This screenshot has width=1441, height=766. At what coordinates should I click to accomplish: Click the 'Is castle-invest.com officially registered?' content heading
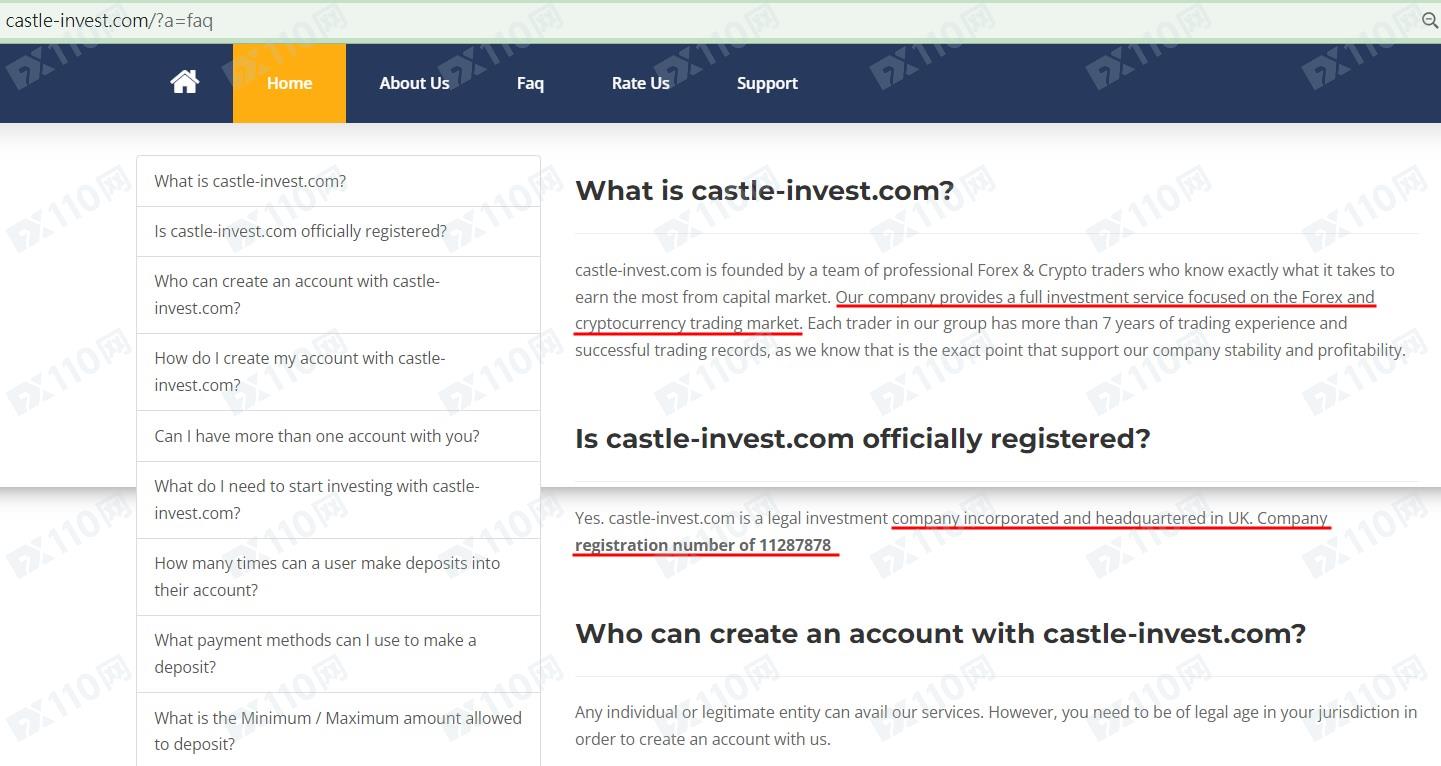click(x=862, y=438)
